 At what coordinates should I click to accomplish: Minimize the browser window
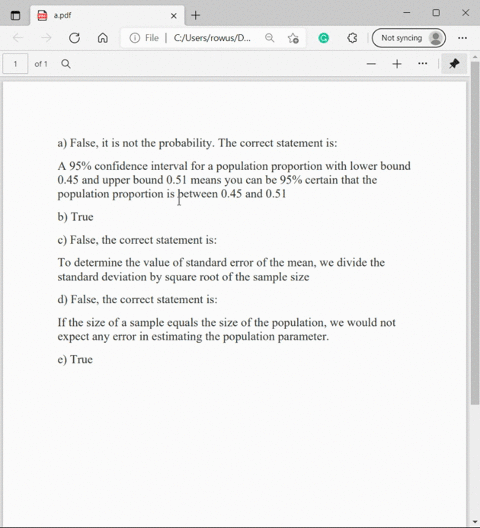click(407, 13)
